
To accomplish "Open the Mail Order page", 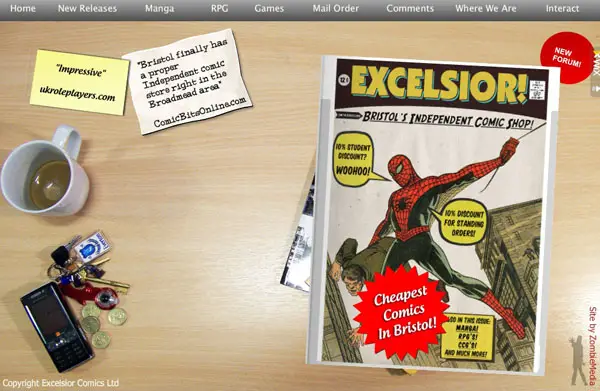I will pos(336,8).
